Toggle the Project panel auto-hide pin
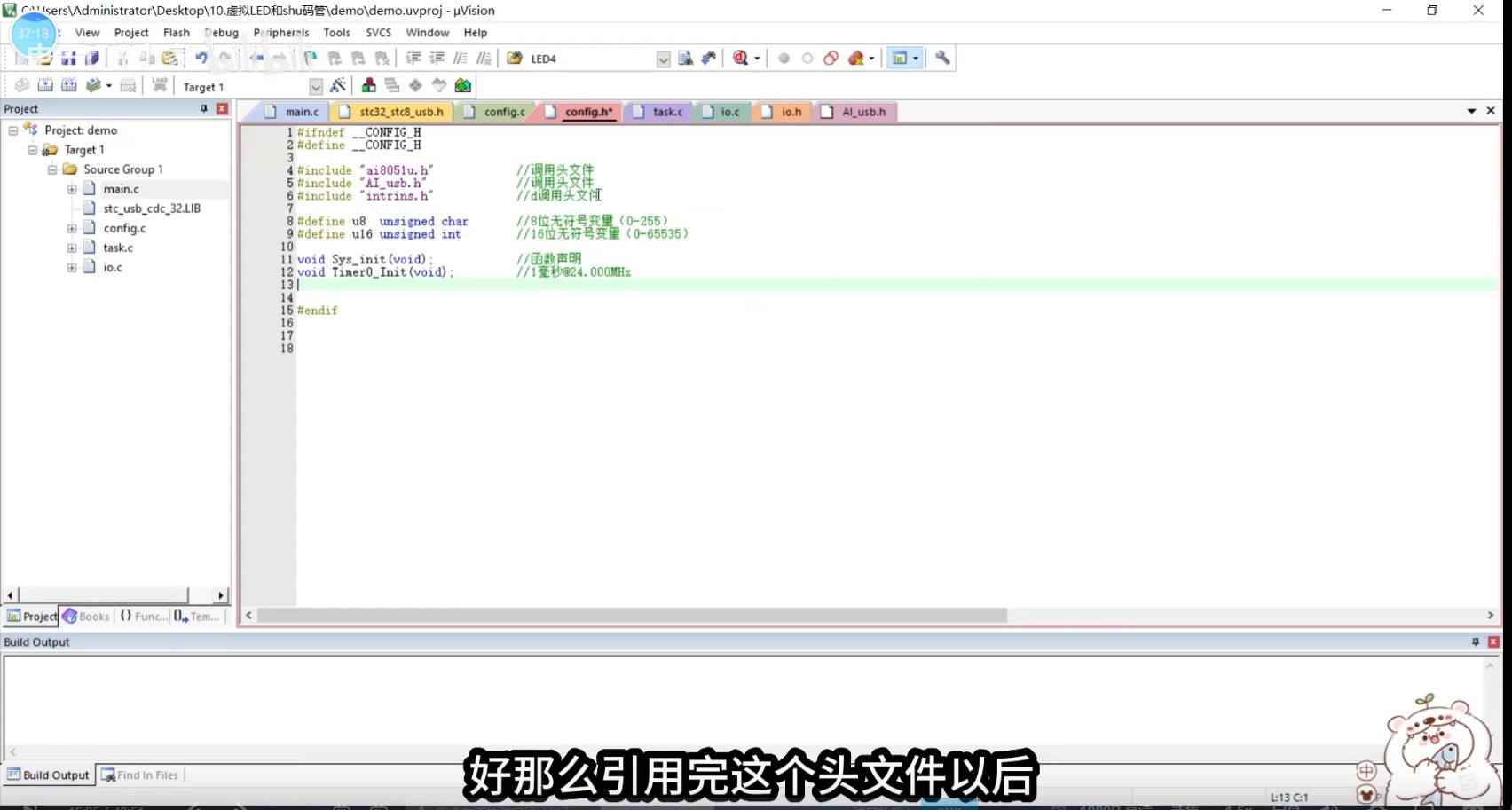 tap(202, 108)
